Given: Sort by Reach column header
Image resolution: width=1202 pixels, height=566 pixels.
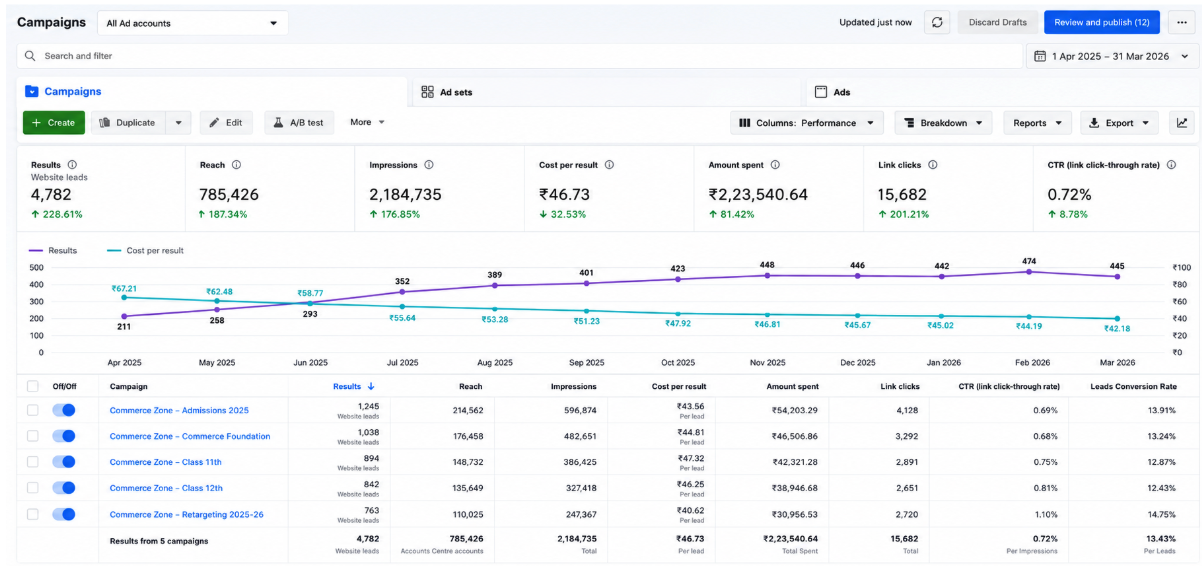Looking at the screenshot, I should [470, 386].
